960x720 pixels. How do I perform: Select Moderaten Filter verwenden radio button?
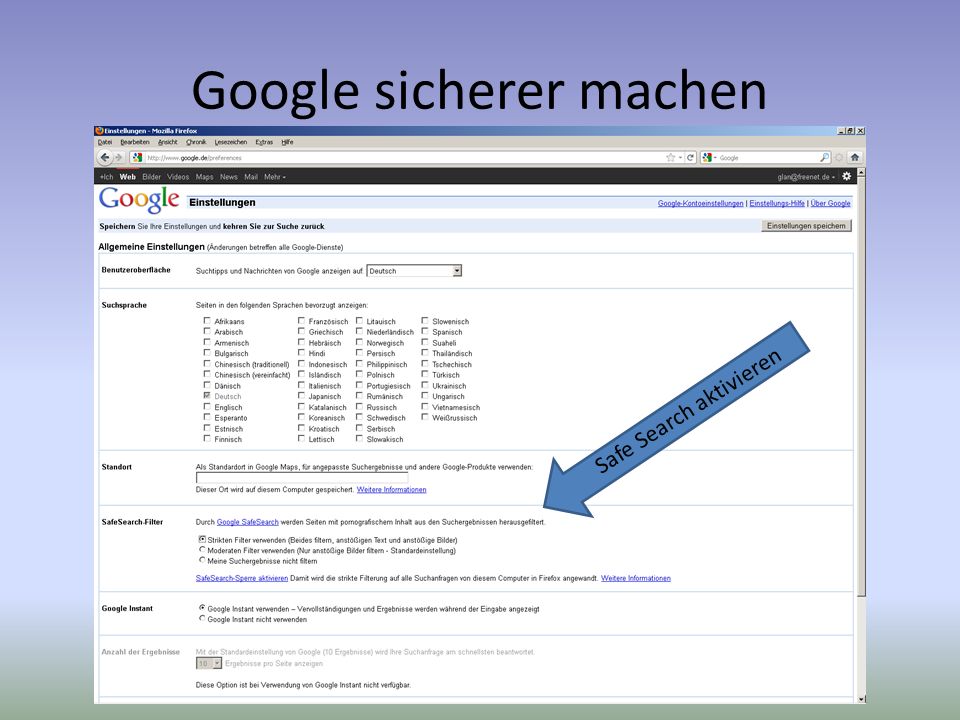(202, 550)
